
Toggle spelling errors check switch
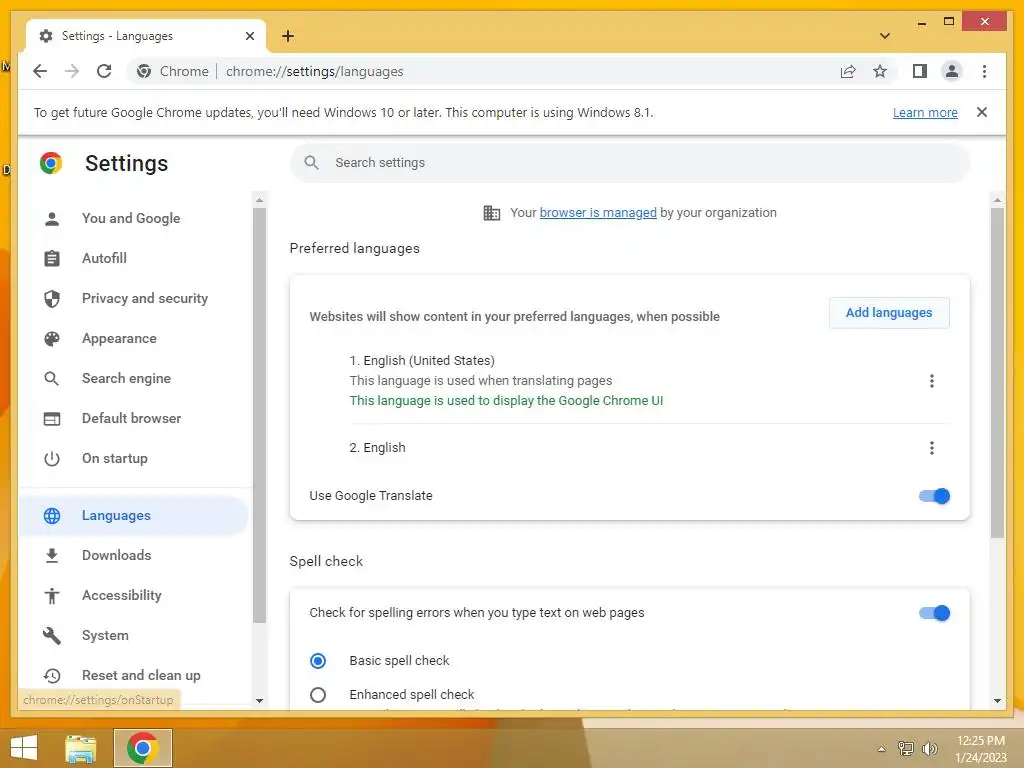coord(935,613)
